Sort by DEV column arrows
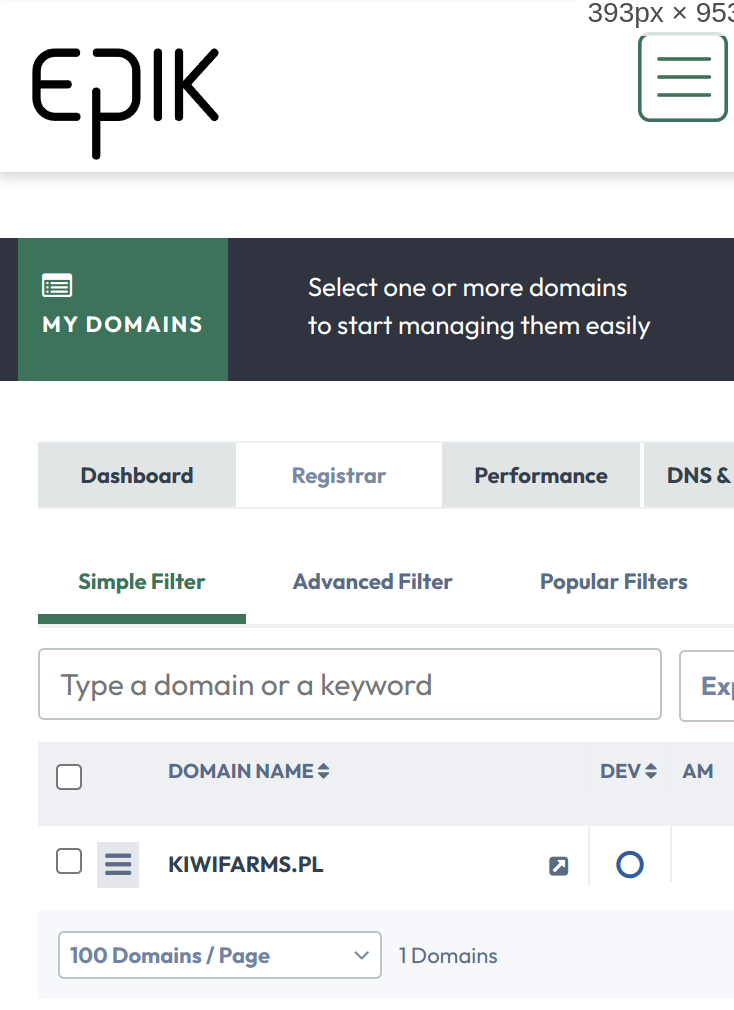This screenshot has width=734, height=1010. tap(651, 771)
